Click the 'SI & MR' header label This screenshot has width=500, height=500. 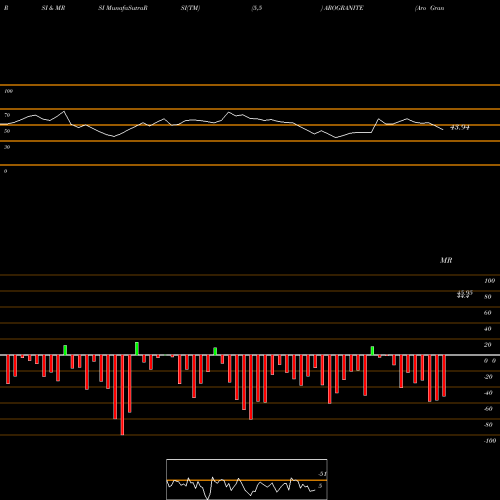pos(53,8)
